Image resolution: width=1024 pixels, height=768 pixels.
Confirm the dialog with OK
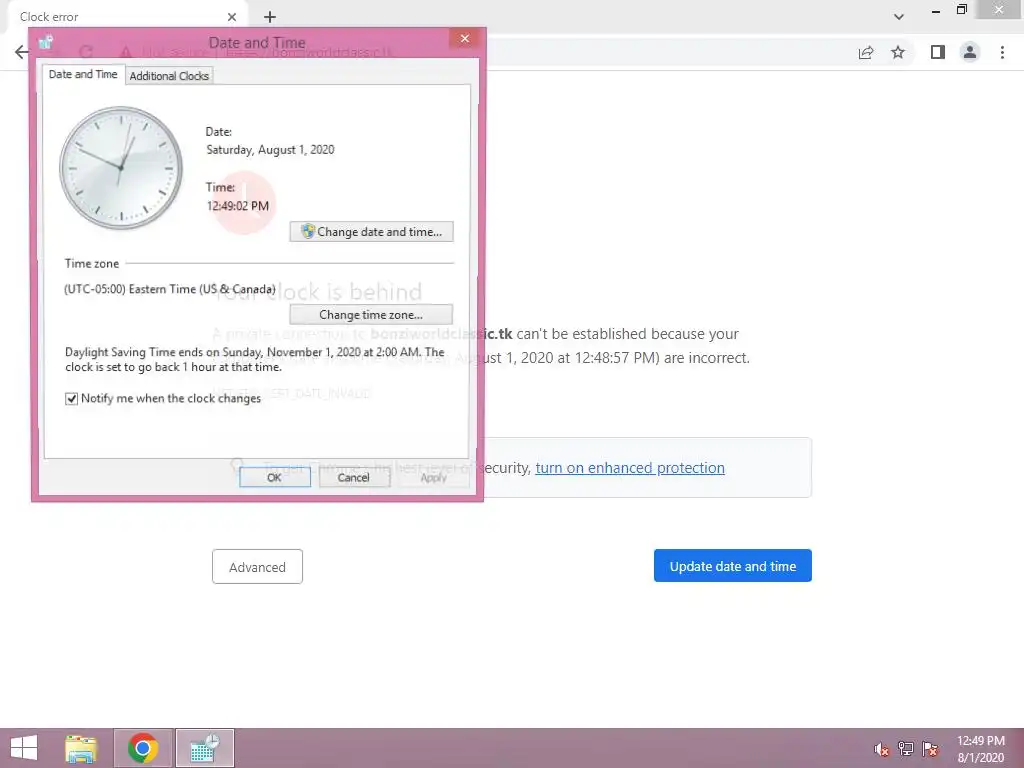pos(274,477)
